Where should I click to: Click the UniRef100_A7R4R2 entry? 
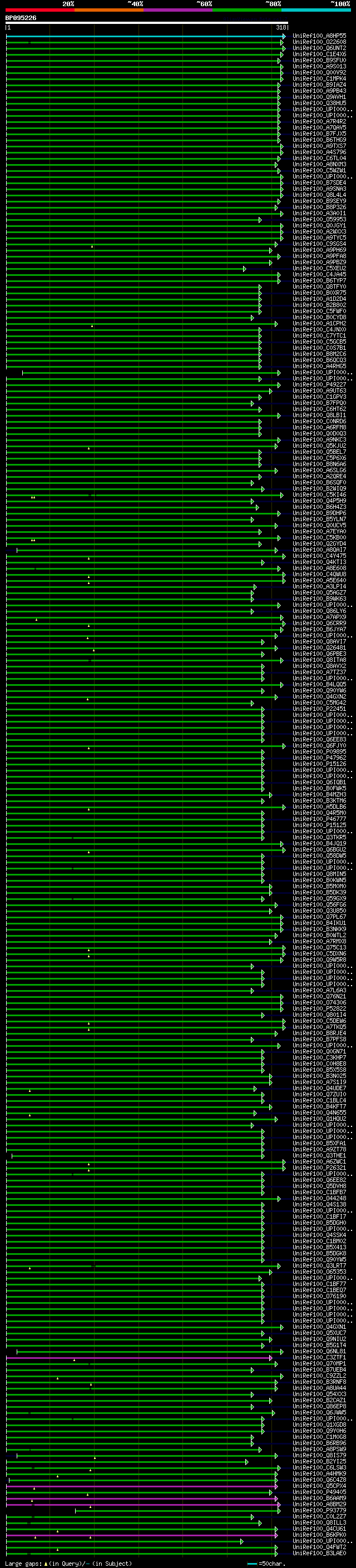[319, 122]
